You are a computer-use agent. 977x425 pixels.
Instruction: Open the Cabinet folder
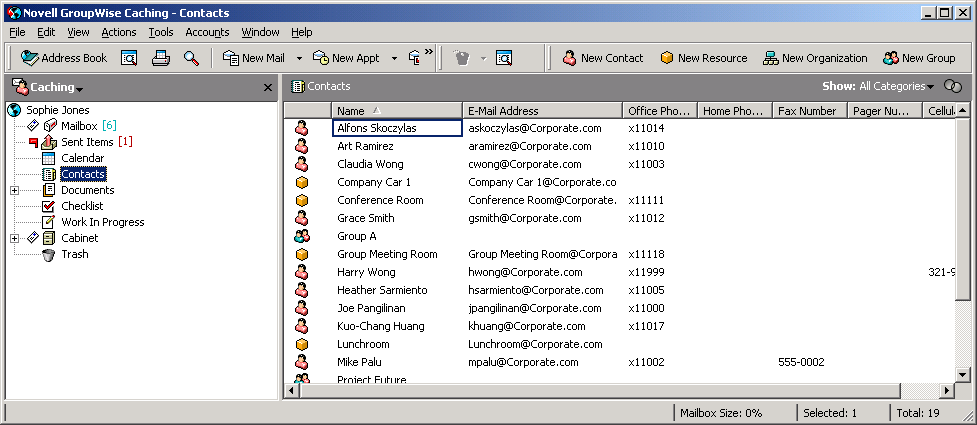point(79,238)
